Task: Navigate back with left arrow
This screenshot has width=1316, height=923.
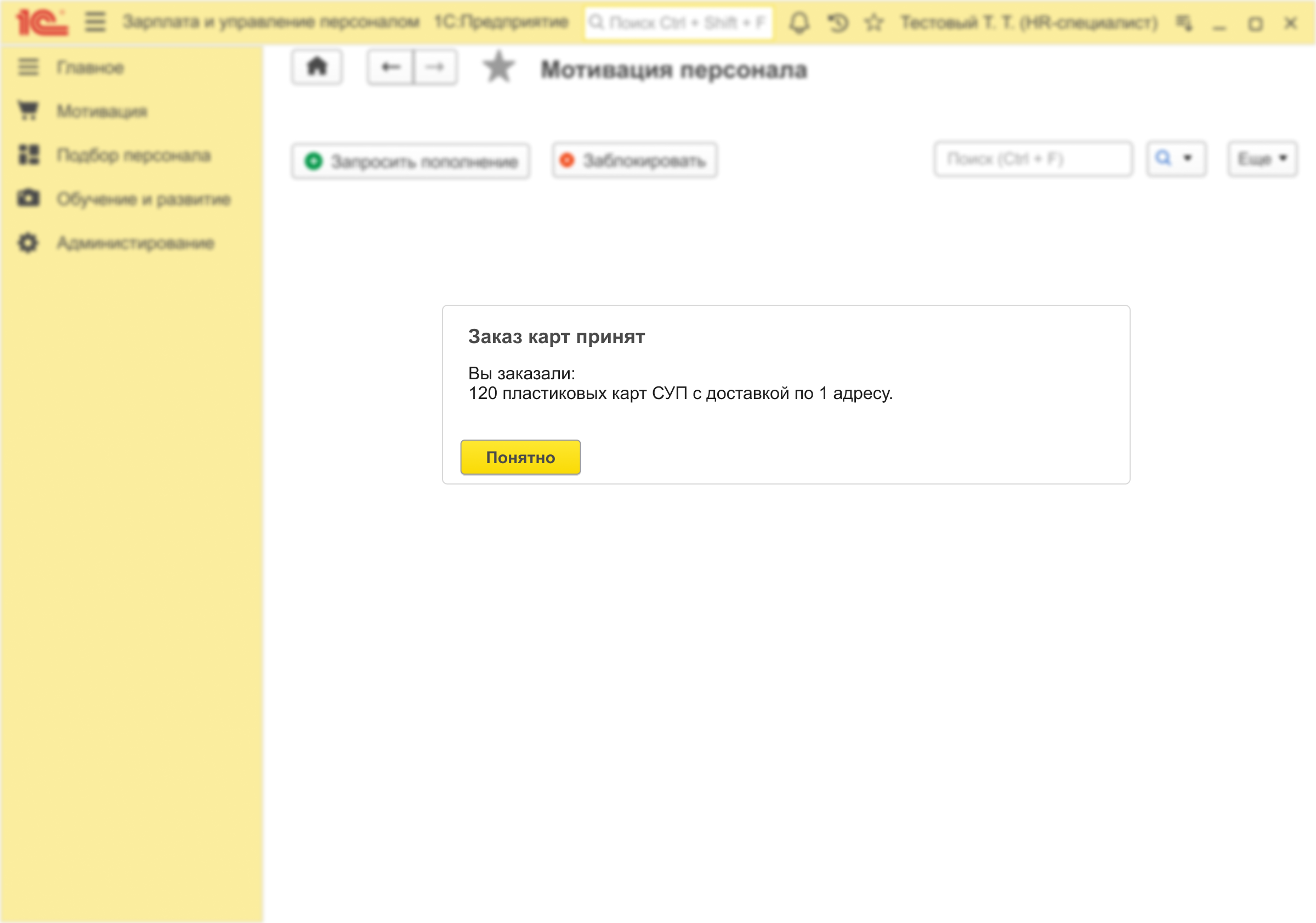Action: click(390, 67)
